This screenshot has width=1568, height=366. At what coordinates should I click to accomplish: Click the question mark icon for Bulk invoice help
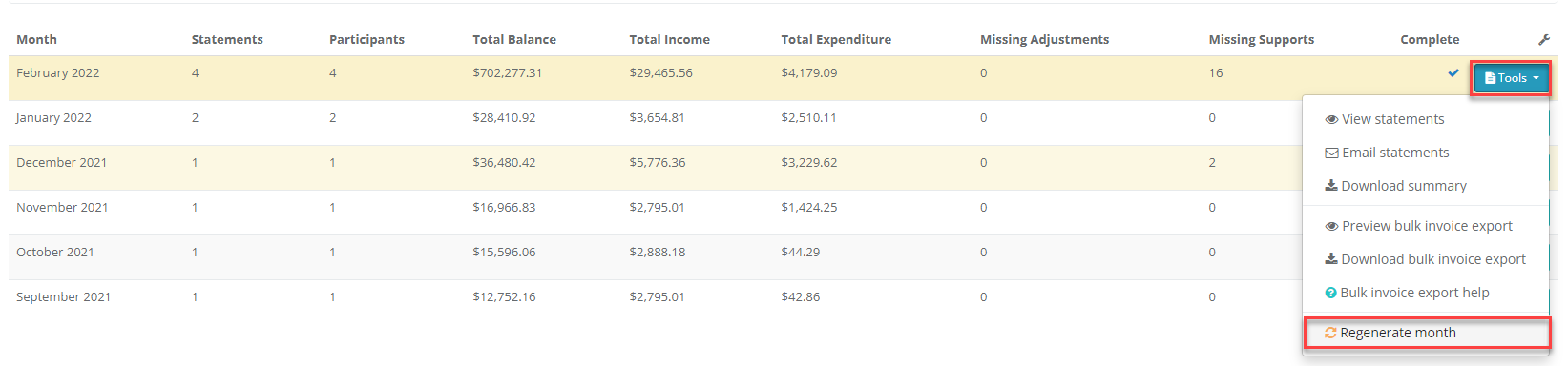[x=1330, y=294]
